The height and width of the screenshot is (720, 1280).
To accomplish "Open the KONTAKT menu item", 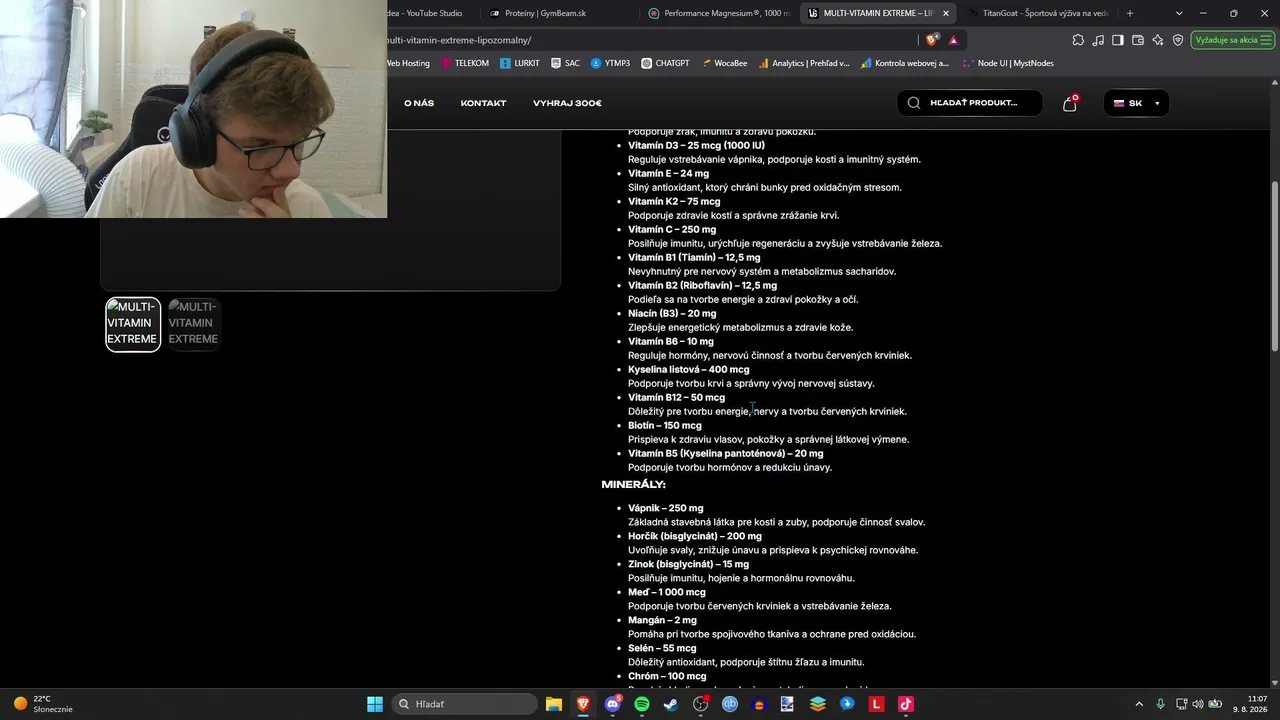I will (x=483, y=103).
